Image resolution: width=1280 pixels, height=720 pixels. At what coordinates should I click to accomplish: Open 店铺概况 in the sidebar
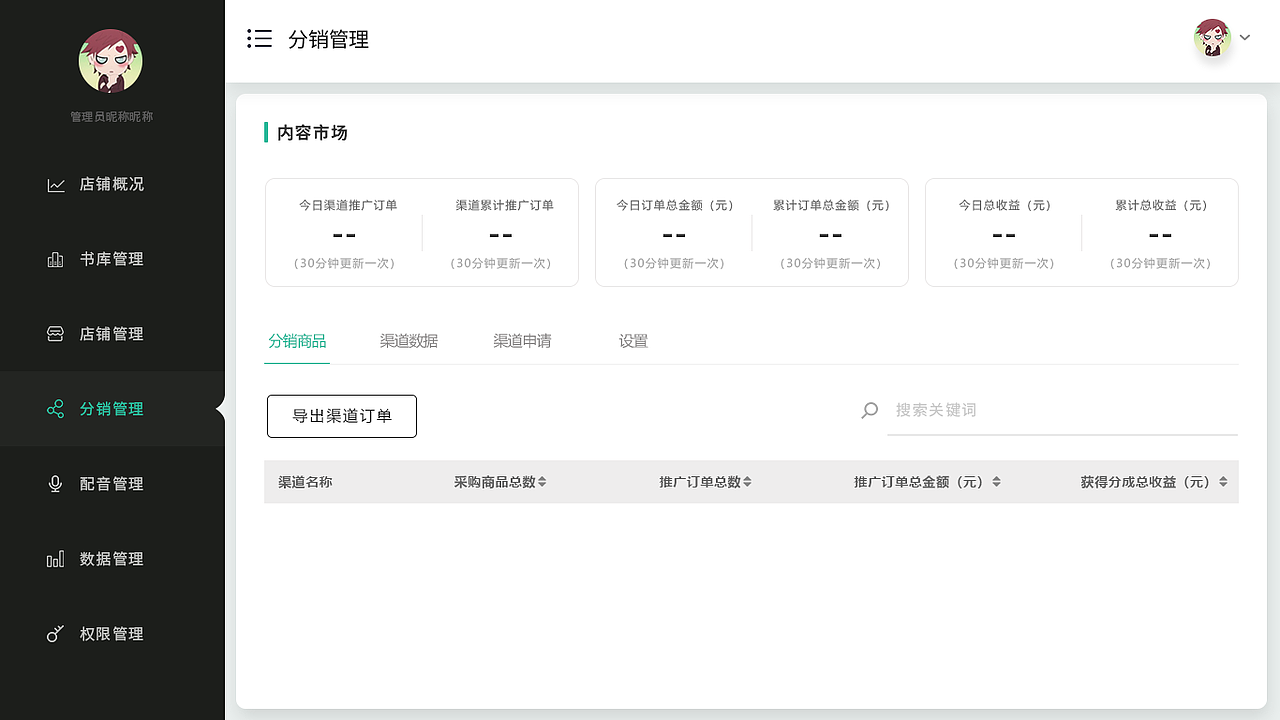tap(112, 184)
